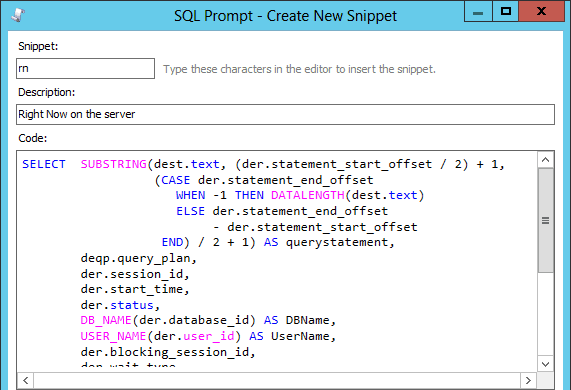571x390 pixels.
Task: Place cursor on the USER_NAME function
Action: (113, 336)
